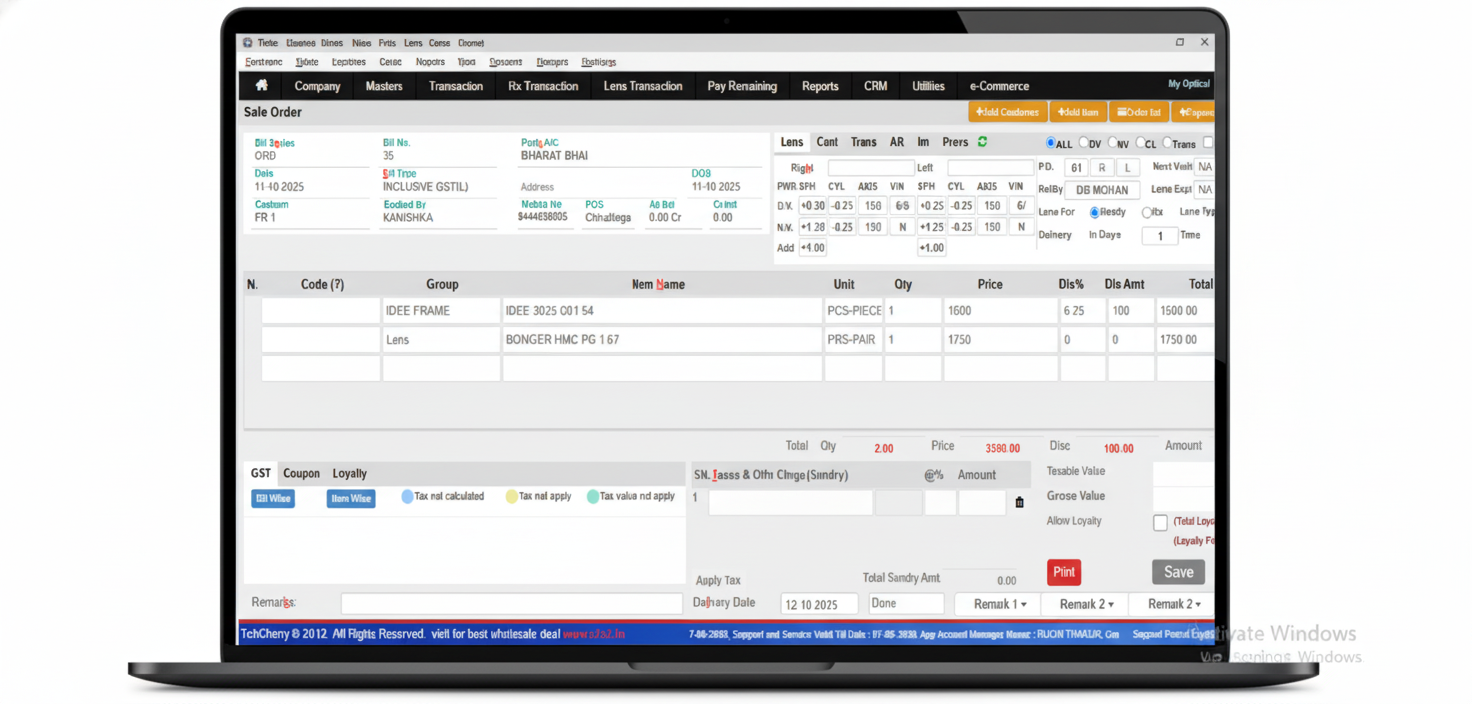Click the Save button
The width and height of the screenshot is (1472, 704).
pyautogui.click(x=1178, y=572)
